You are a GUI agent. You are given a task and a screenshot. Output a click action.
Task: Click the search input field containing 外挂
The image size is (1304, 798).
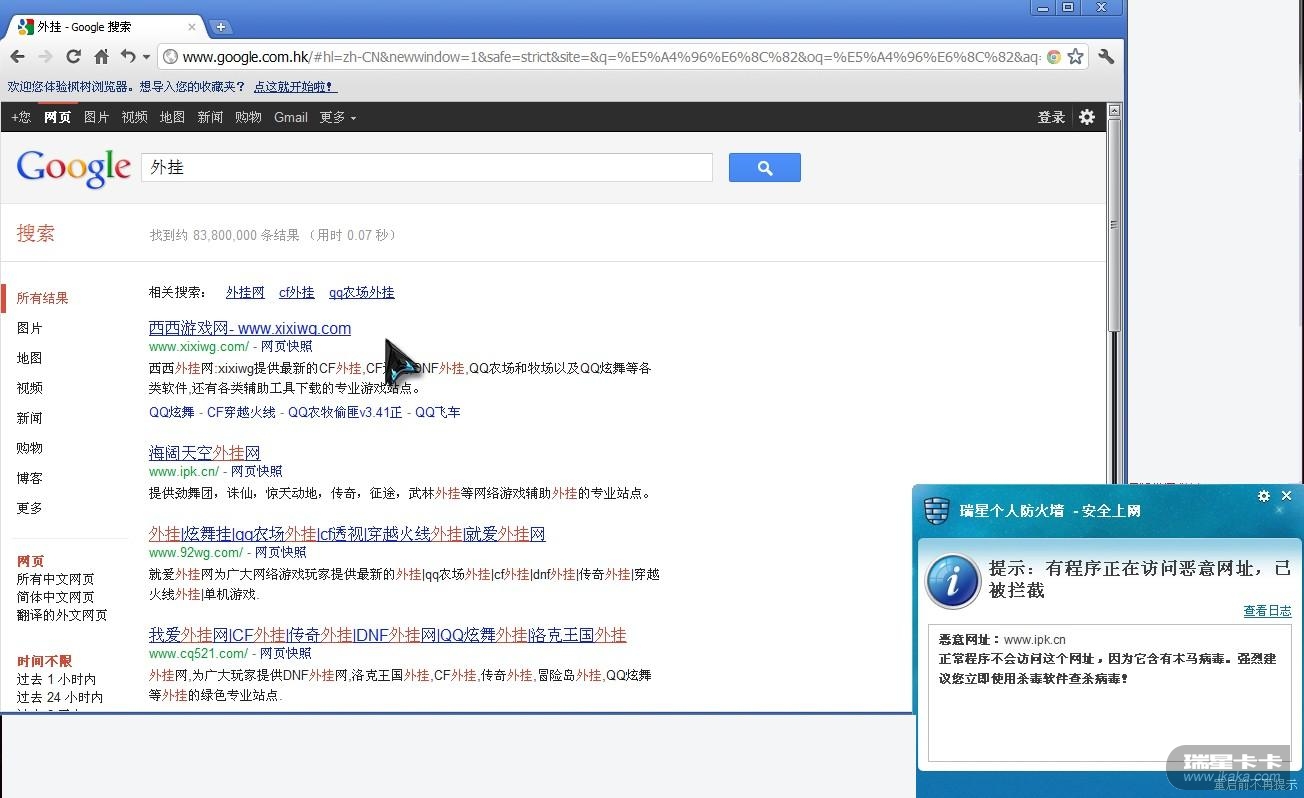click(x=426, y=168)
